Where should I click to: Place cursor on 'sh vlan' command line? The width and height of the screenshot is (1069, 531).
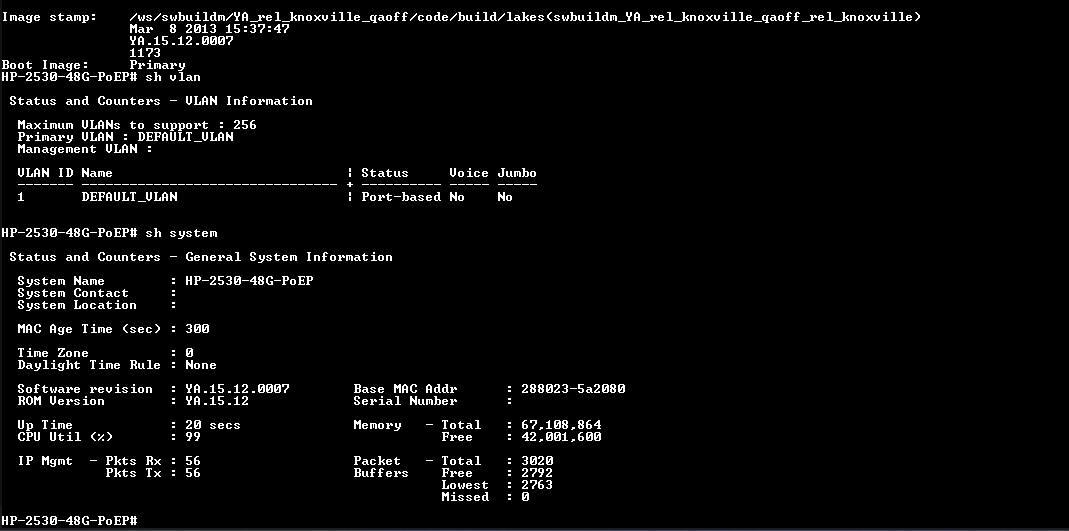[x=101, y=77]
